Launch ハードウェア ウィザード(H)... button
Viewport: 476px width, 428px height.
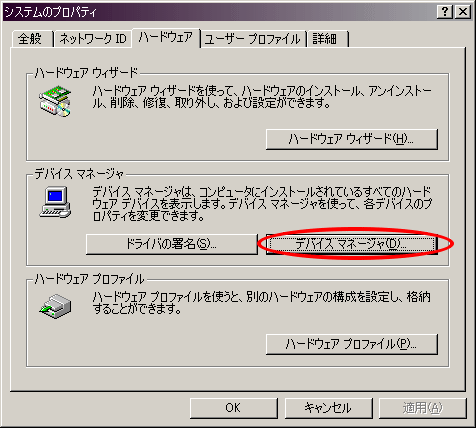coord(352,139)
